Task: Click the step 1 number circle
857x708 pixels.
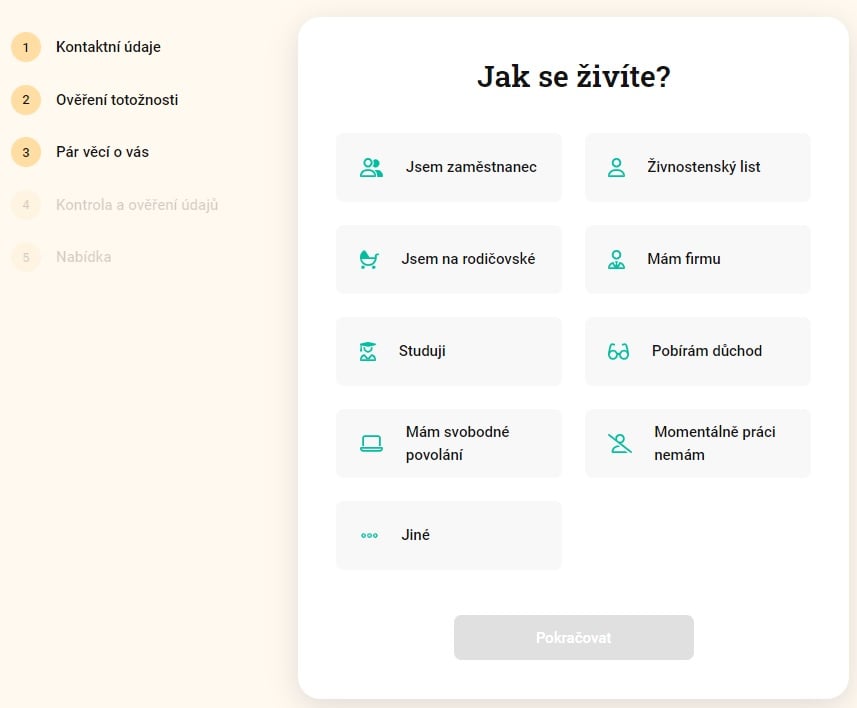Action: [x=26, y=47]
